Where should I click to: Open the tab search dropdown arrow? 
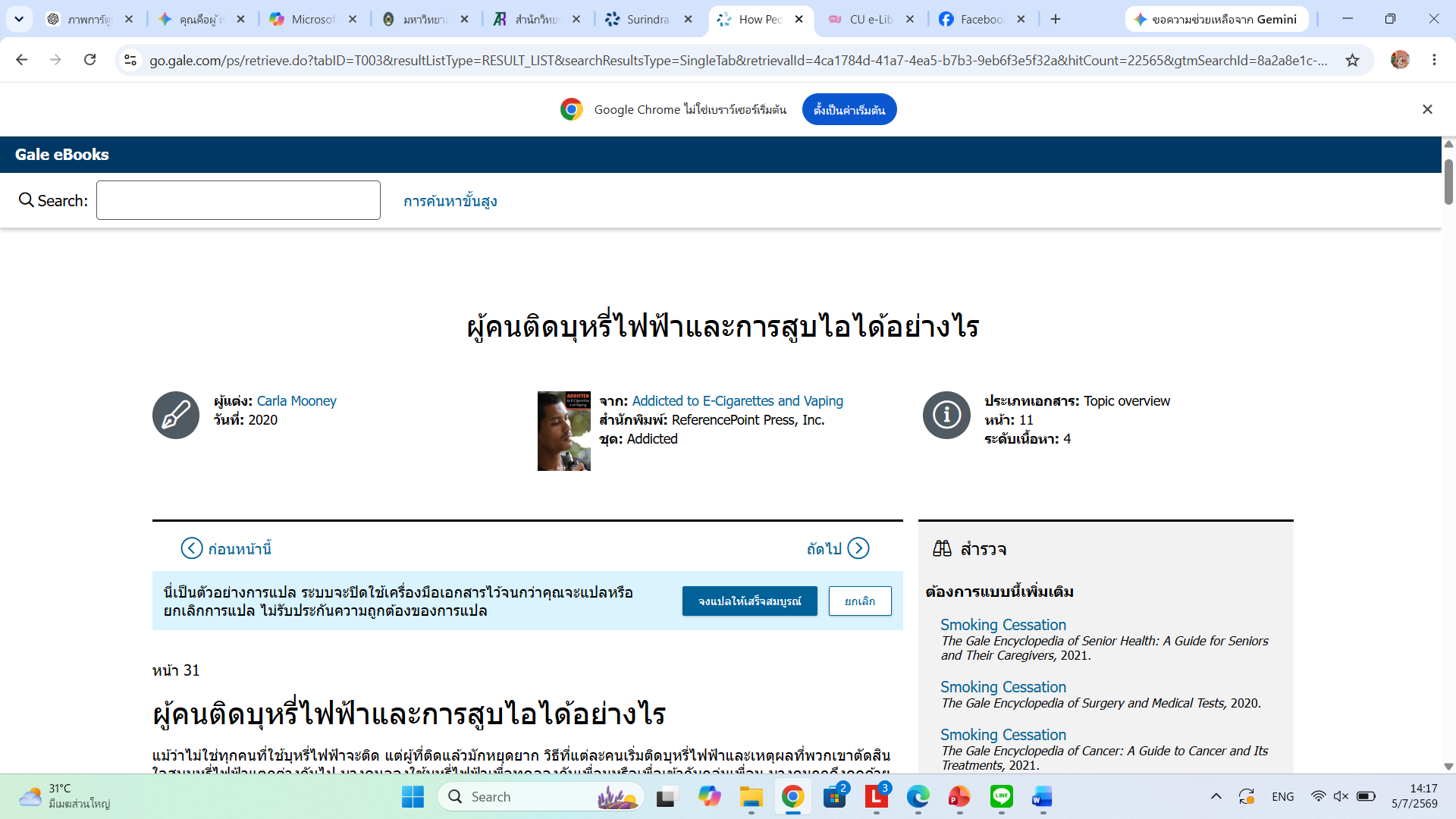point(19,19)
